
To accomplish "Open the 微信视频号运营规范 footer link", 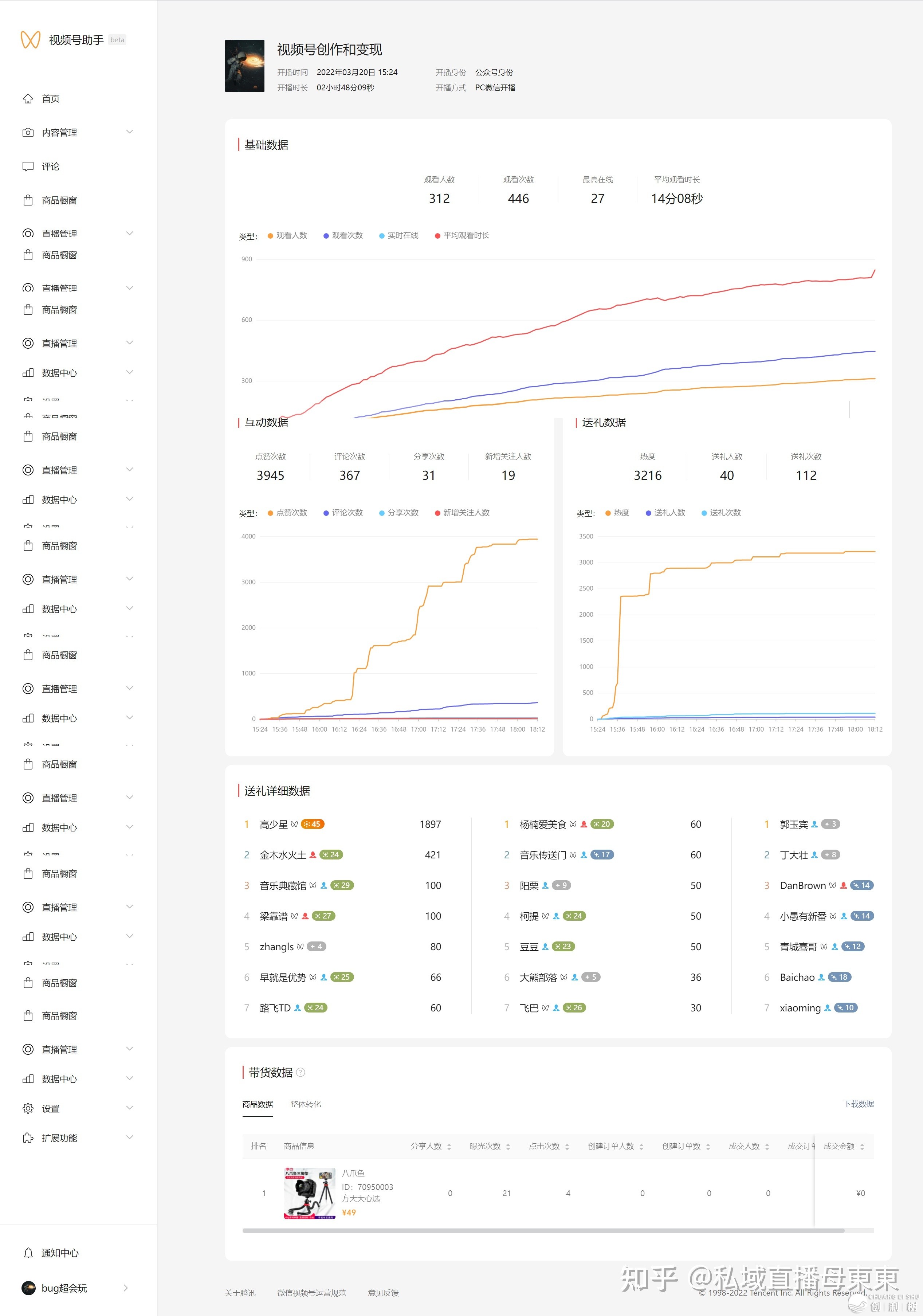I will pyautogui.click(x=311, y=1293).
